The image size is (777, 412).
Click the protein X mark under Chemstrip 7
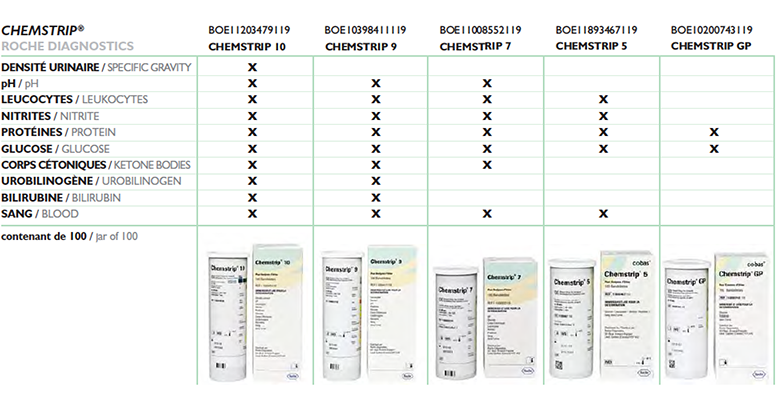click(x=487, y=132)
